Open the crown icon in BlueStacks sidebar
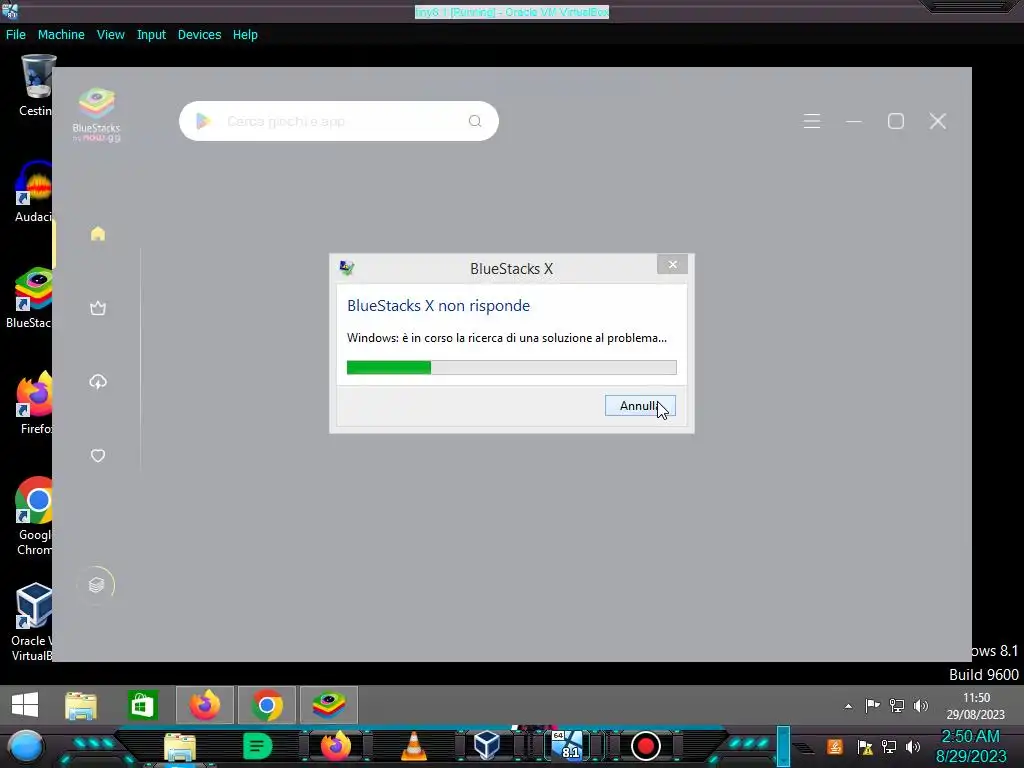 coord(98,308)
